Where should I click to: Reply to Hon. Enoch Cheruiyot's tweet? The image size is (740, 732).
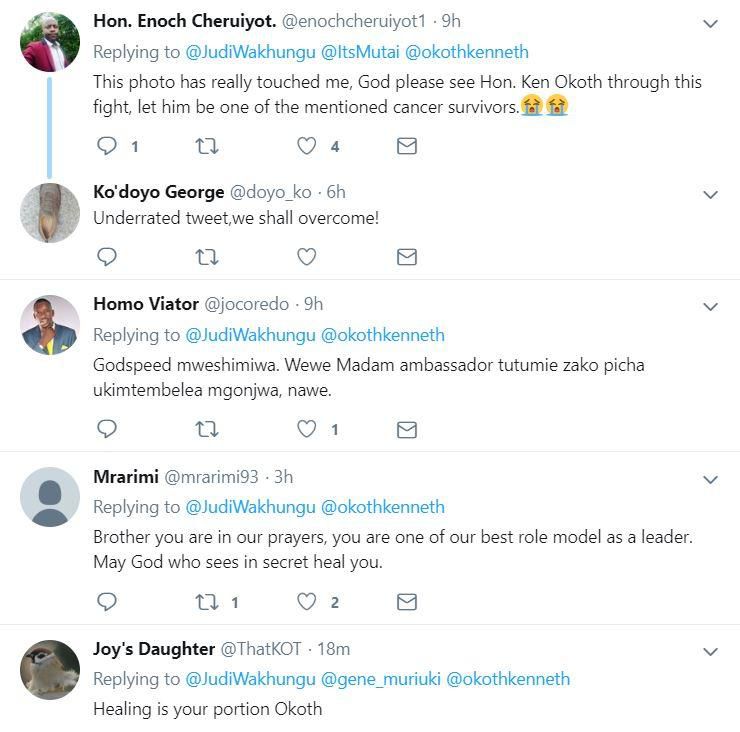point(107,146)
